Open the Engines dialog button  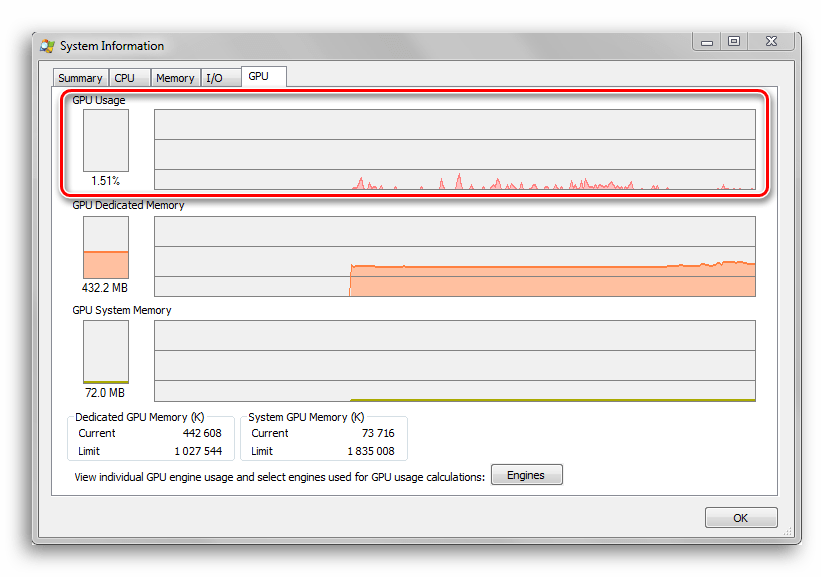click(527, 475)
